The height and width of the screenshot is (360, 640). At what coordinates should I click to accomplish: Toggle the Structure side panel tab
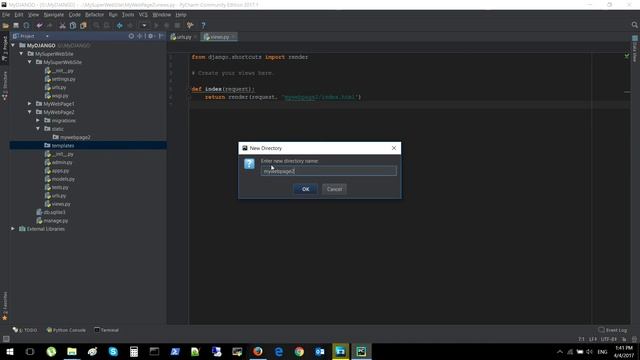click(5, 86)
